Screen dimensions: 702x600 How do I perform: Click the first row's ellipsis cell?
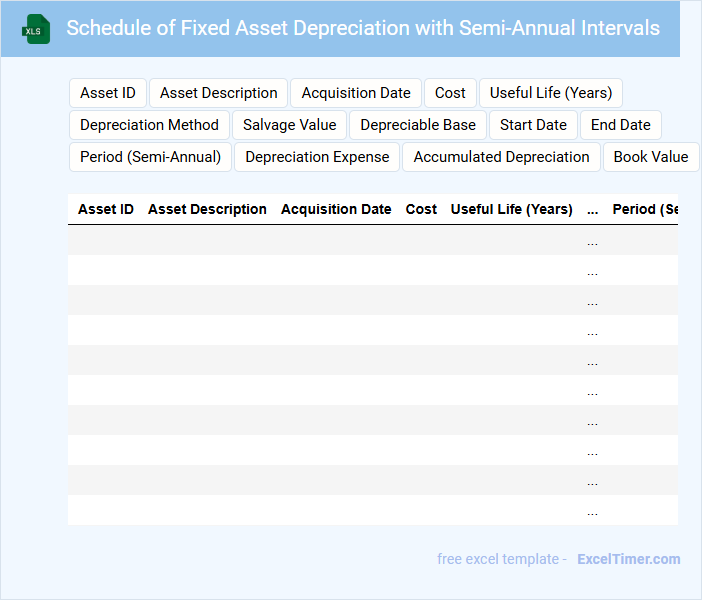[x=593, y=241]
